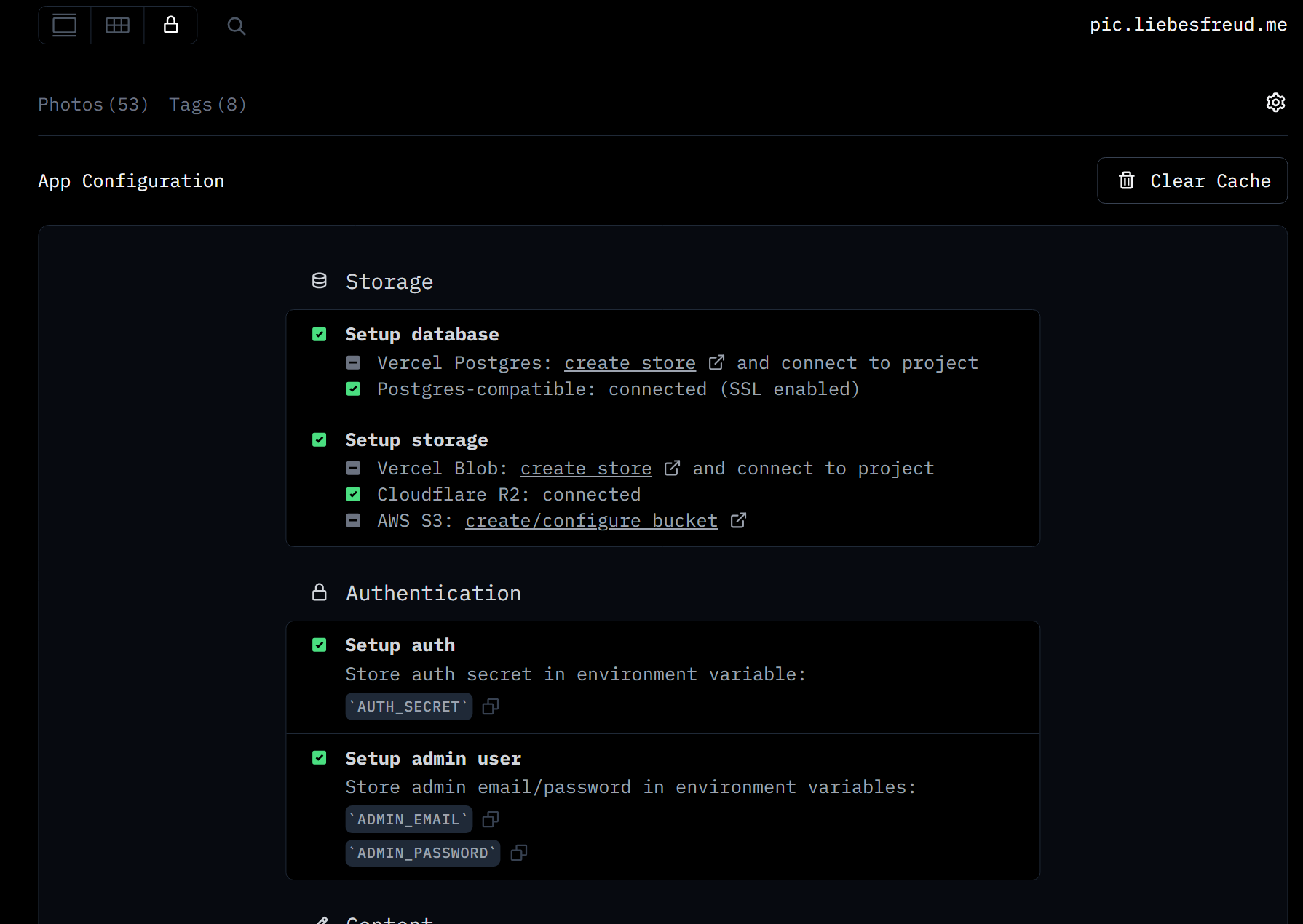Follow the Vercel Postgres create store link
The image size is (1303, 924).
630,363
